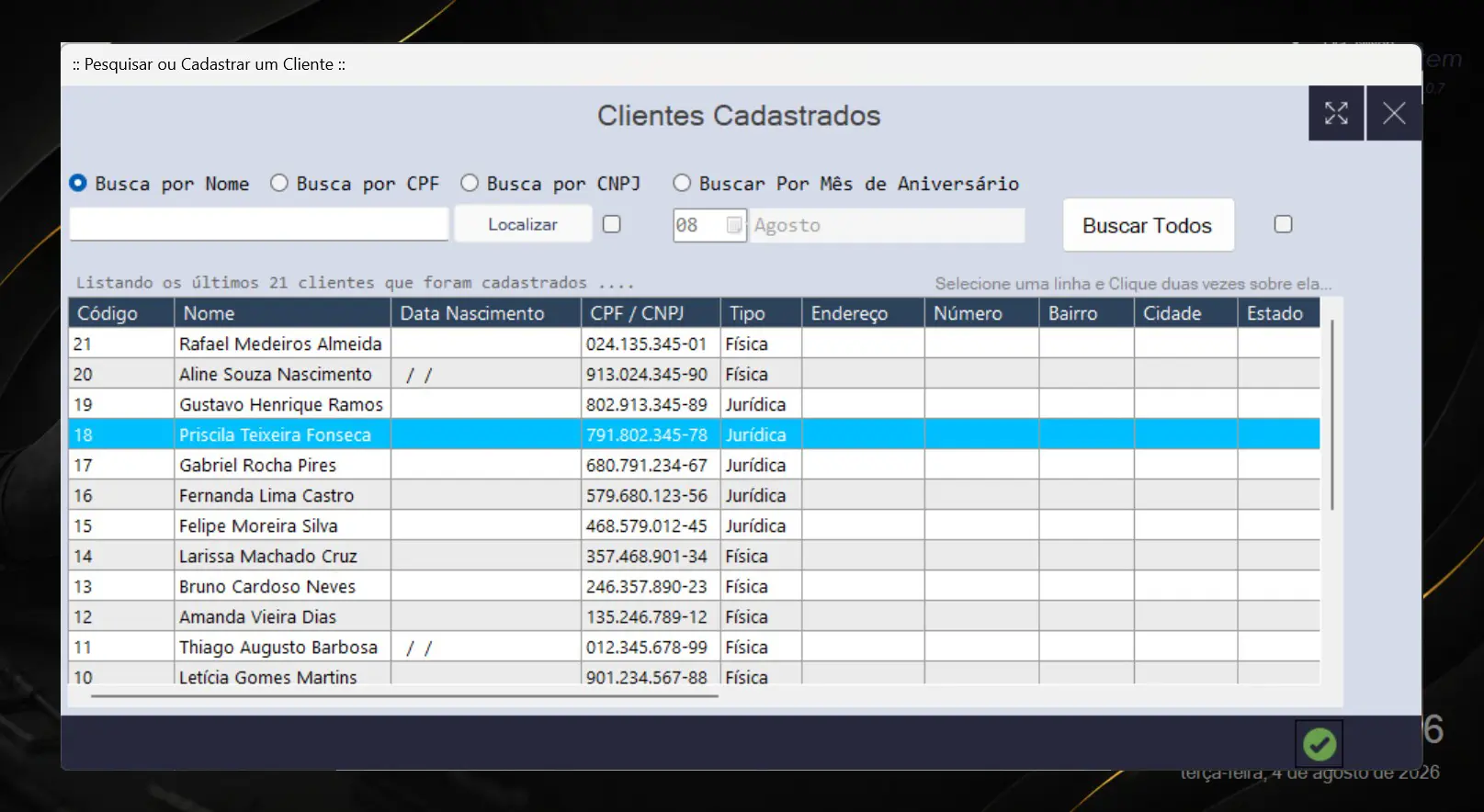Click the Localizar button
The width and height of the screenshot is (1484, 812).
coord(523,224)
